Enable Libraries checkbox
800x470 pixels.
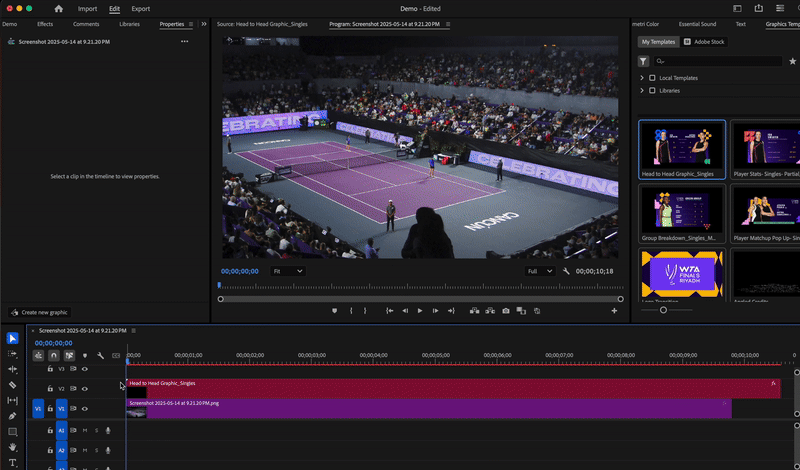[x=652, y=90]
